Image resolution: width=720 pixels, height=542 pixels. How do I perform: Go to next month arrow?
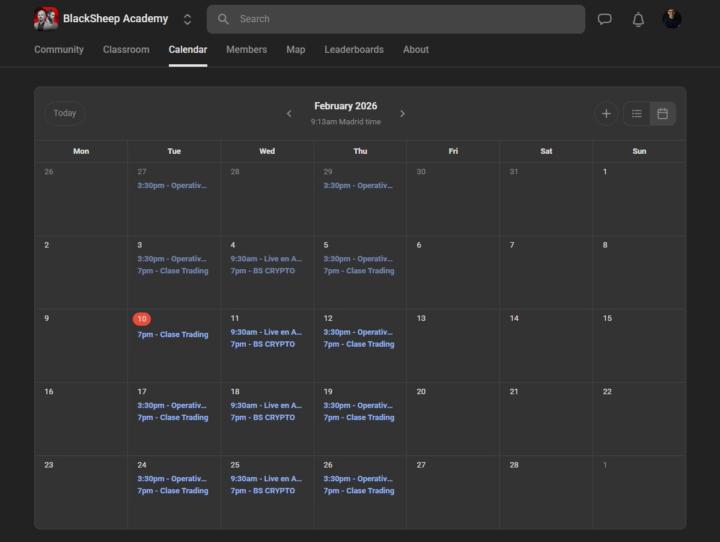pos(402,113)
